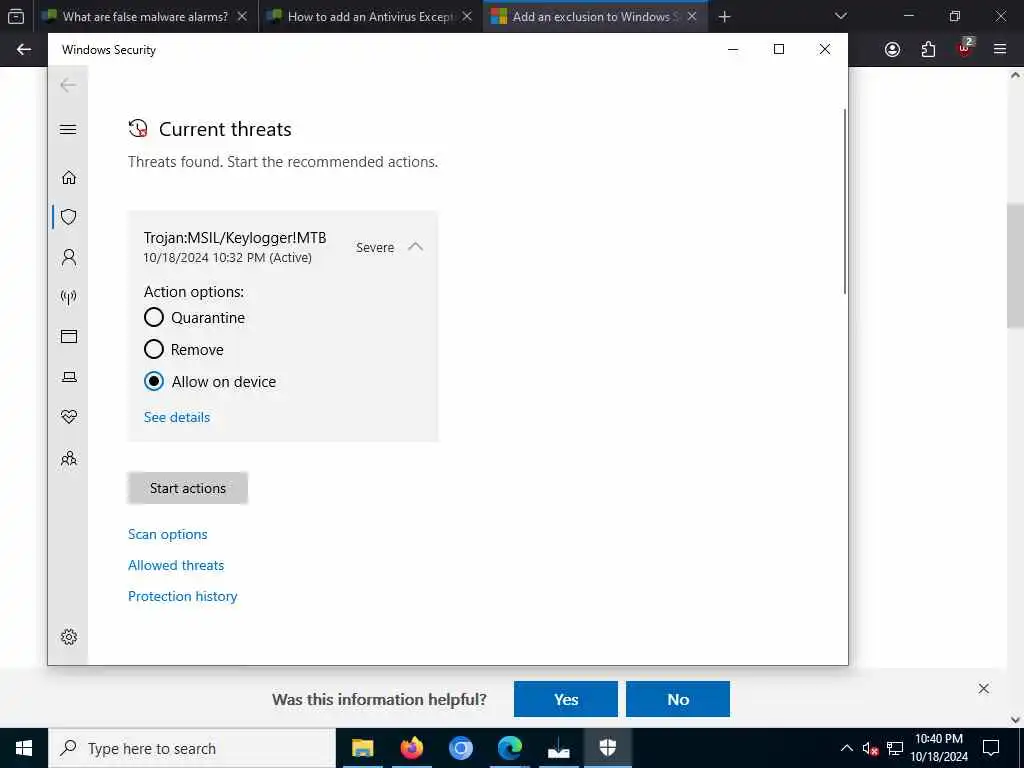Open Virus & threat protection shield icon
The width and height of the screenshot is (1024, 768).
[x=69, y=217]
